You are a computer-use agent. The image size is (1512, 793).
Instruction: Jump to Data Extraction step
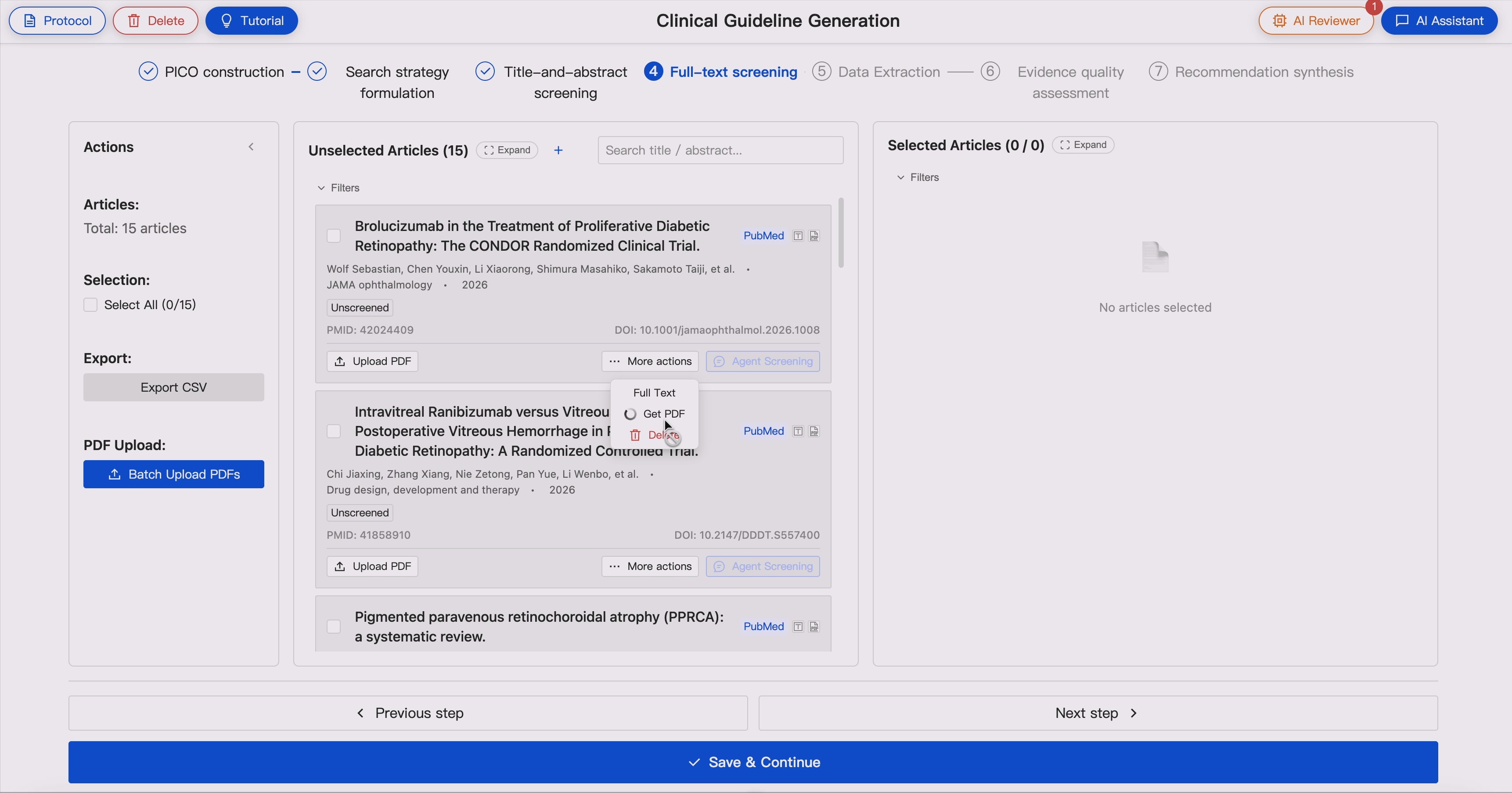876,72
